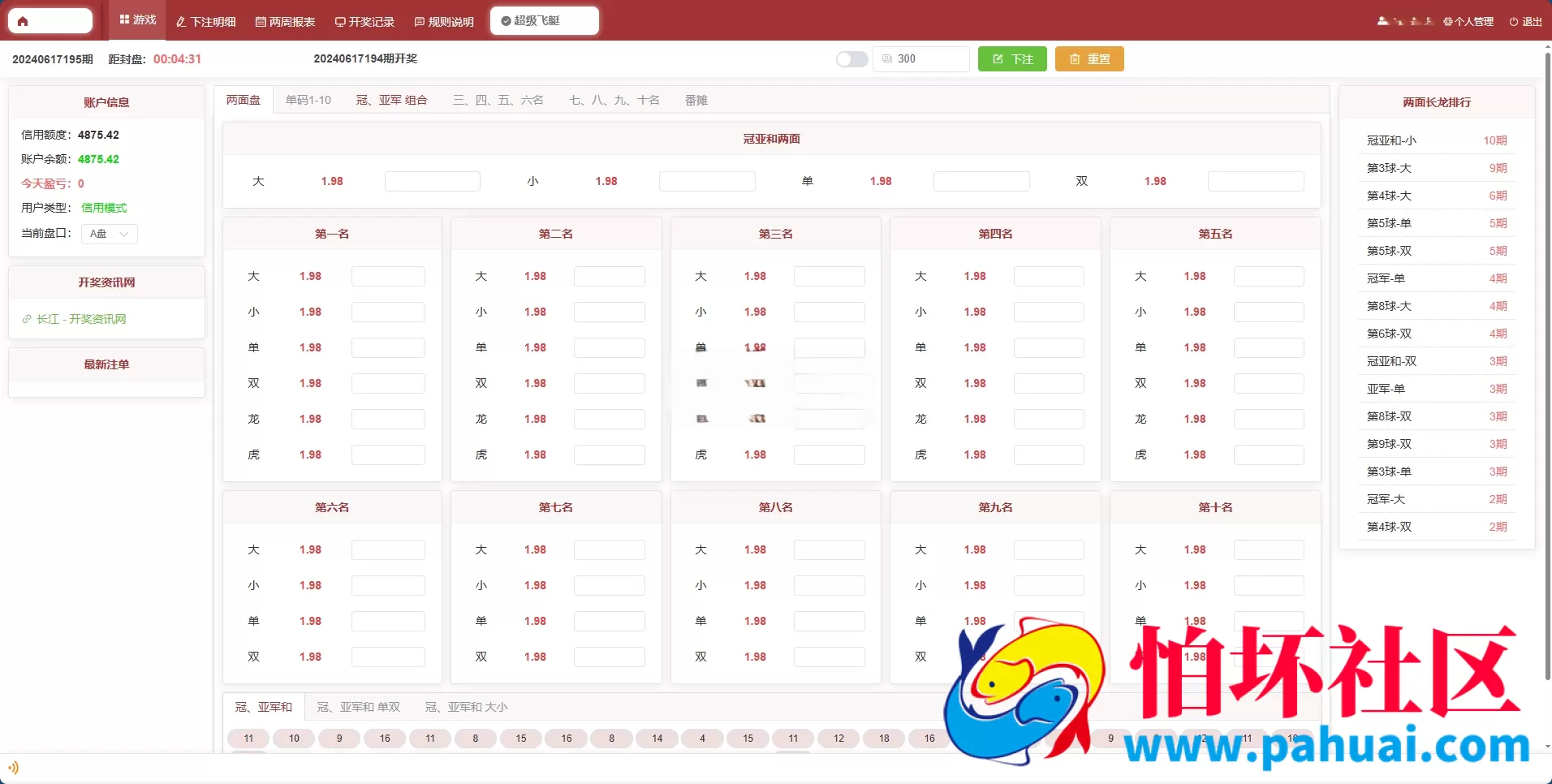The height and width of the screenshot is (784, 1552).
Task: Click 第六名 小 bet input
Action: pyautogui.click(x=388, y=585)
